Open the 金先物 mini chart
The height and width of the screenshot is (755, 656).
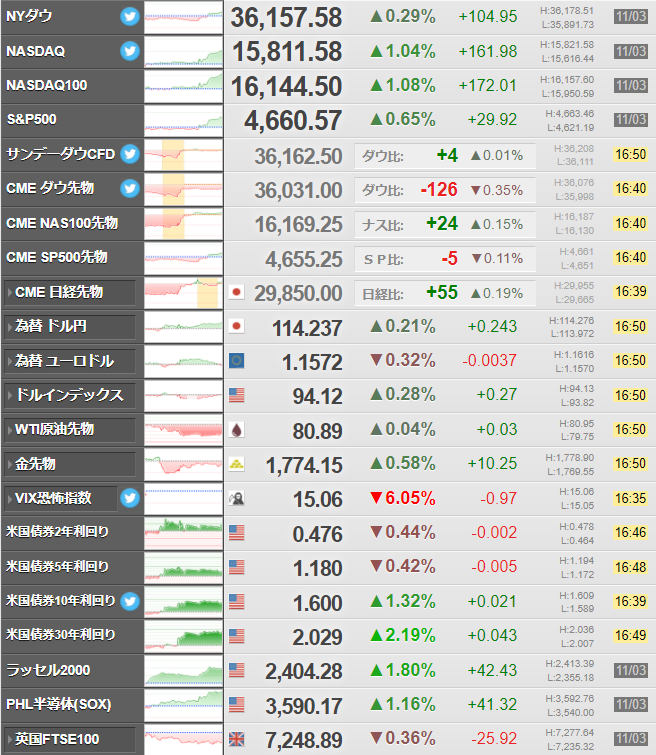(184, 464)
